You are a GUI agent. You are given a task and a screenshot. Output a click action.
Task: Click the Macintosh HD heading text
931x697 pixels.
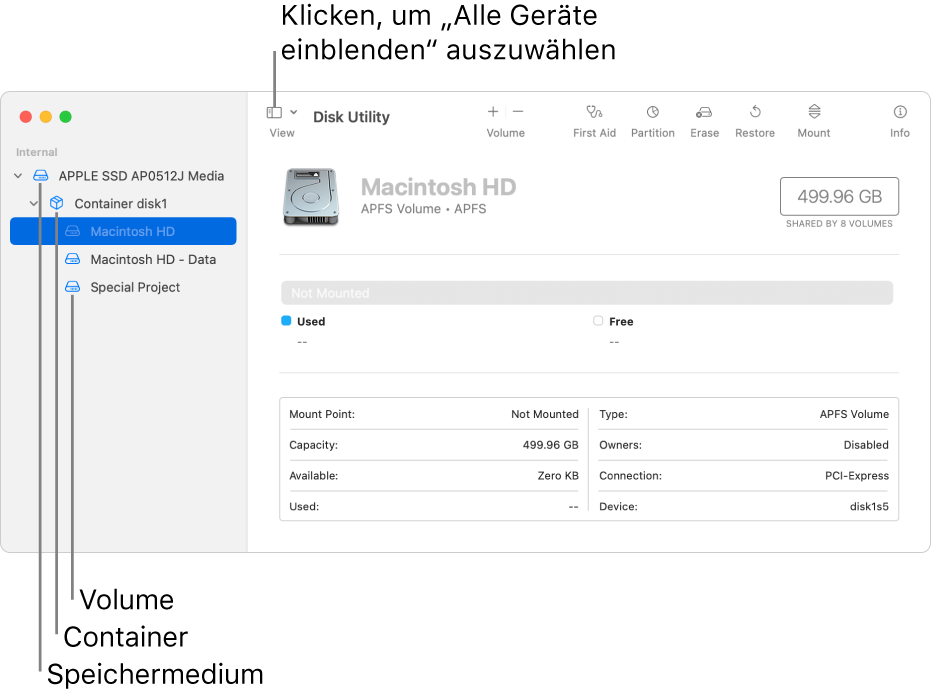point(438,187)
